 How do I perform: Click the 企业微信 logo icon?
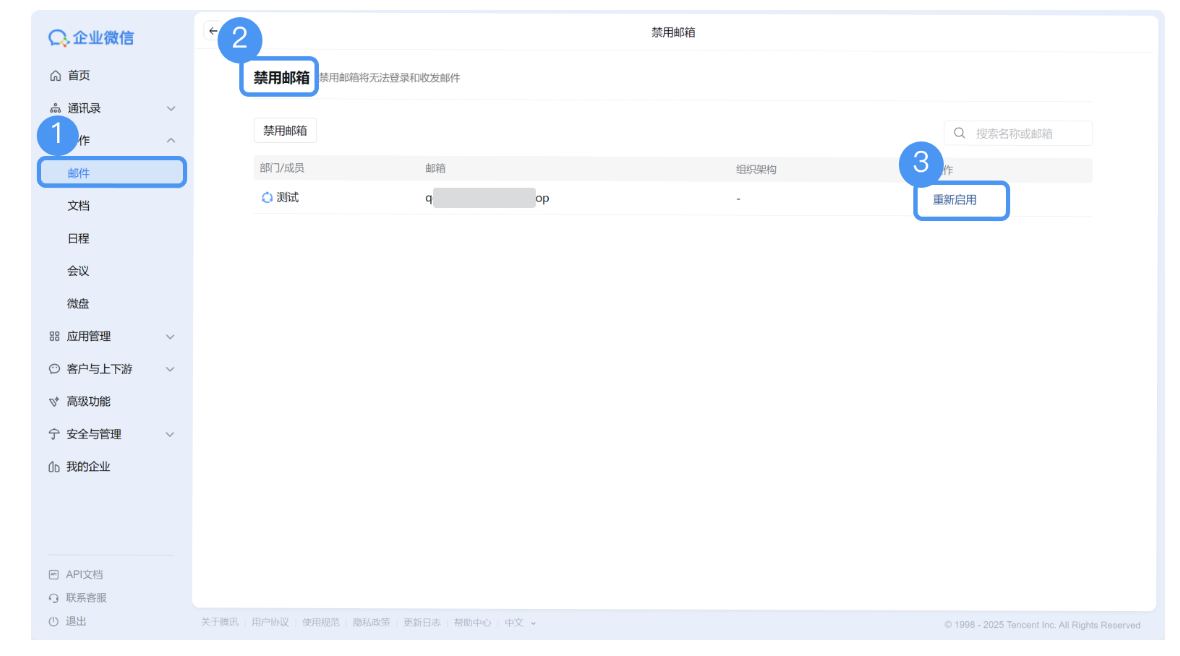click(x=58, y=38)
